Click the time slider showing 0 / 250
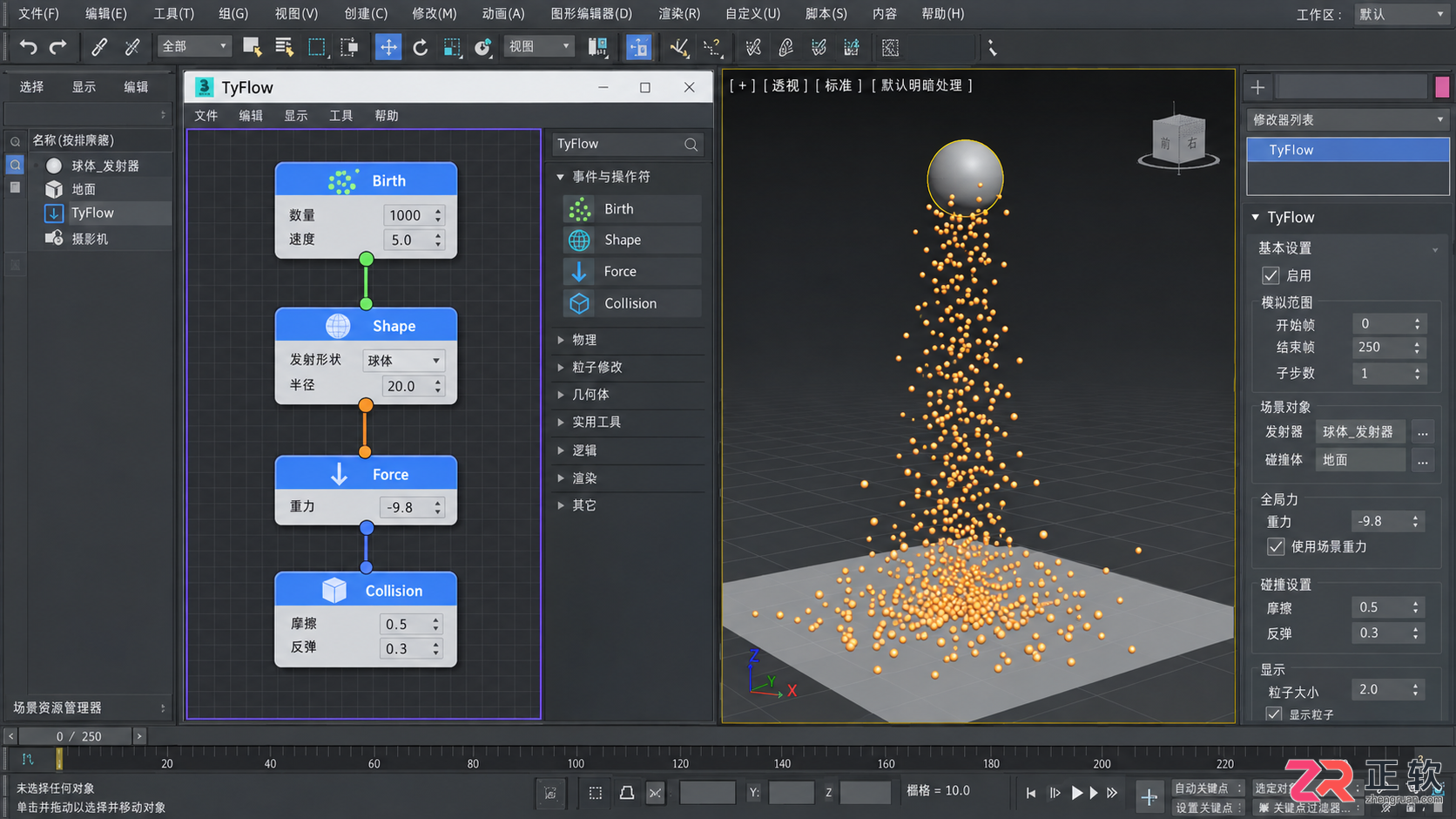This screenshot has height=819, width=1456. [x=75, y=737]
